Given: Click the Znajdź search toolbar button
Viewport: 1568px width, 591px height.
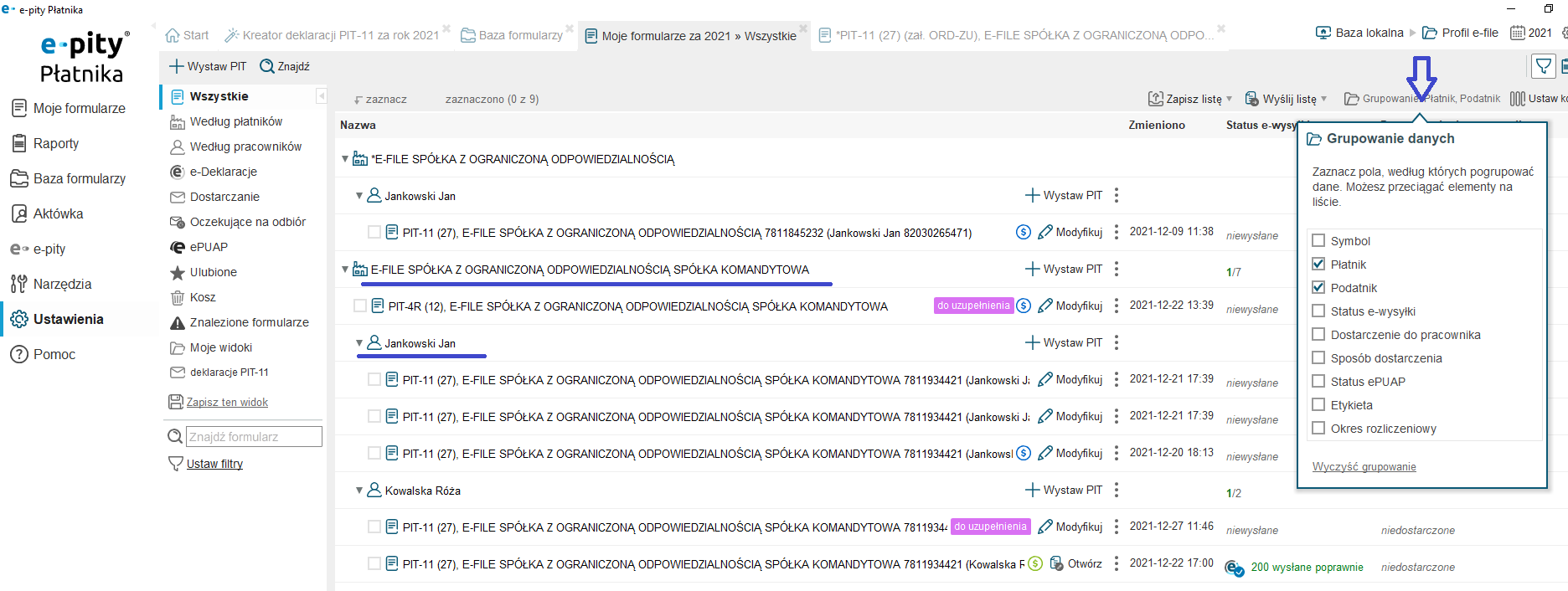Looking at the screenshot, I should click(285, 66).
